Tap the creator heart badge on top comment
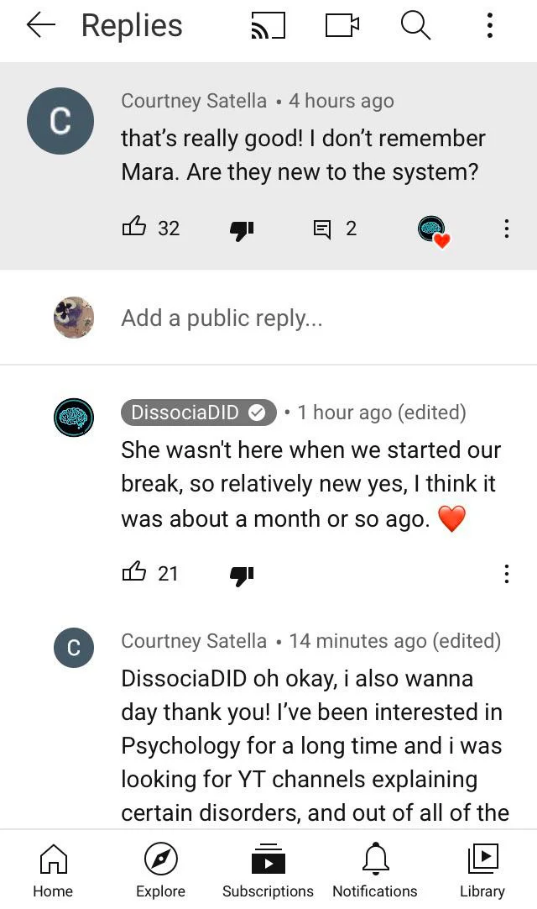The image size is (537, 909). pyautogui.click(x=434, y=231)
